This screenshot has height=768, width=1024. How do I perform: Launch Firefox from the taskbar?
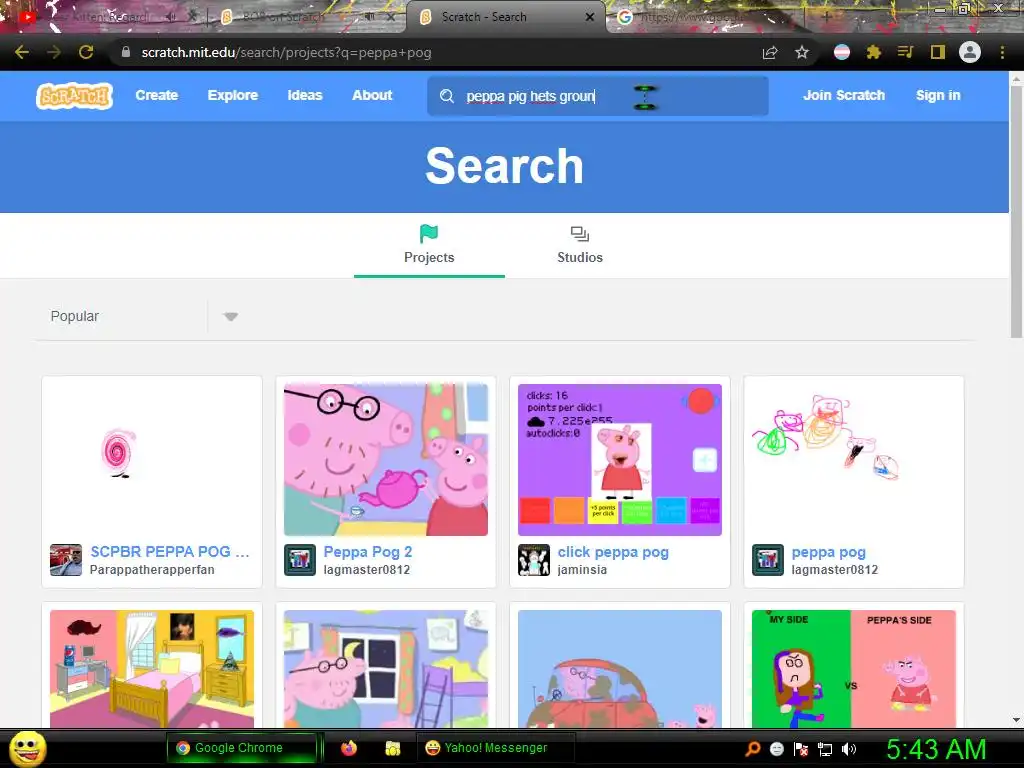click(349, 748)
